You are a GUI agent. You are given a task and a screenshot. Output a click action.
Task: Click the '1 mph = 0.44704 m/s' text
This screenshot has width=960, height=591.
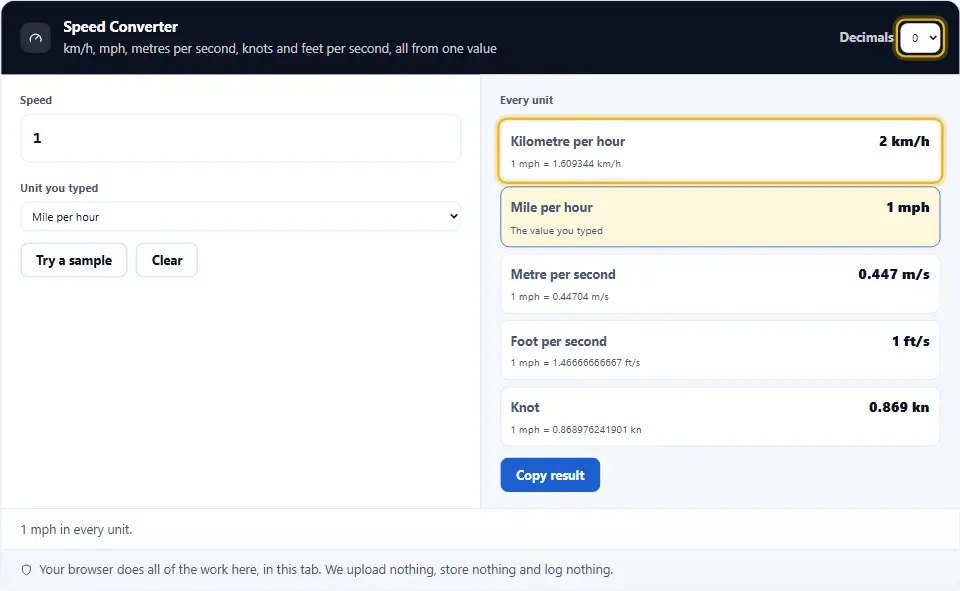point(560,297)
